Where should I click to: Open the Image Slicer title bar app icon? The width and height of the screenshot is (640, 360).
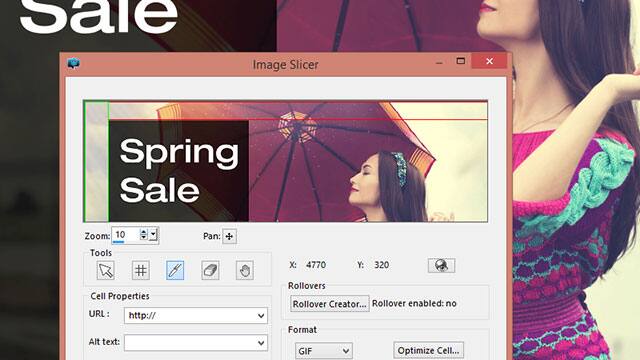(x=73, y=63)
